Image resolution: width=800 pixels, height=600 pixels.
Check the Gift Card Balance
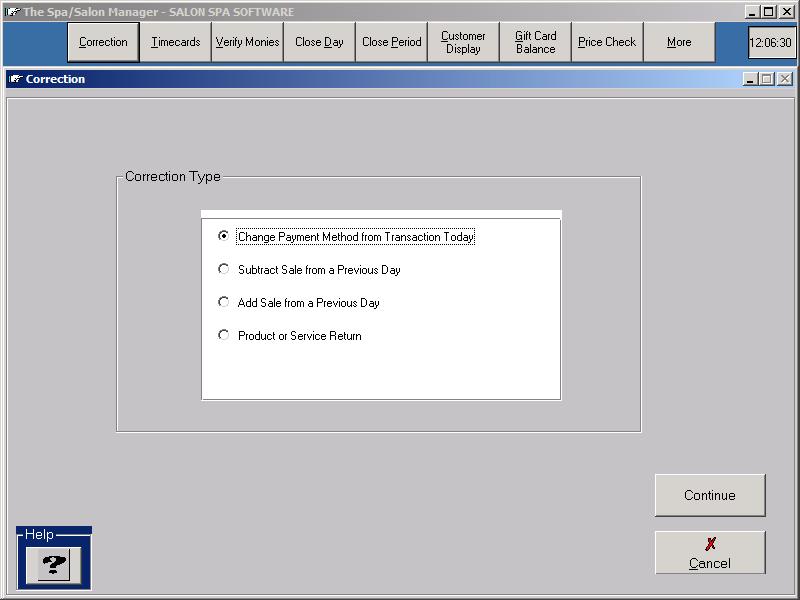(535, 42)
